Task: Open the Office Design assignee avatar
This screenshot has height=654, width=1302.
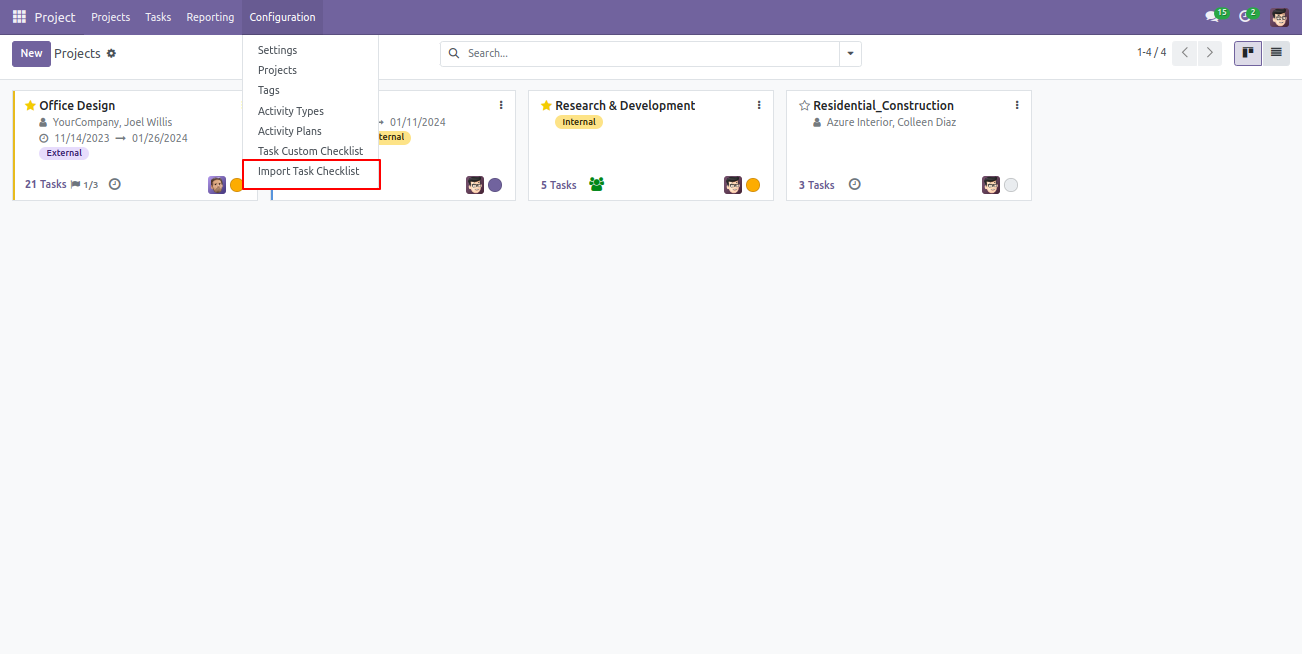Action: click(217, 185)
